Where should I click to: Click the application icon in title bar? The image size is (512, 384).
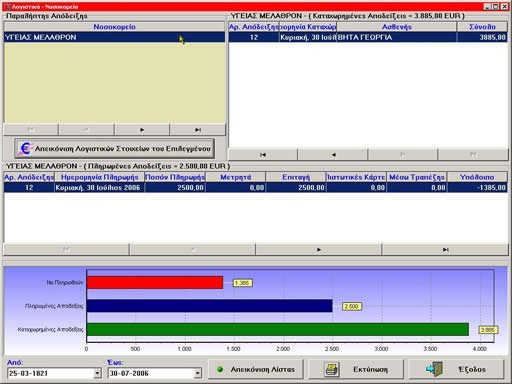click(x=7, y=6)
